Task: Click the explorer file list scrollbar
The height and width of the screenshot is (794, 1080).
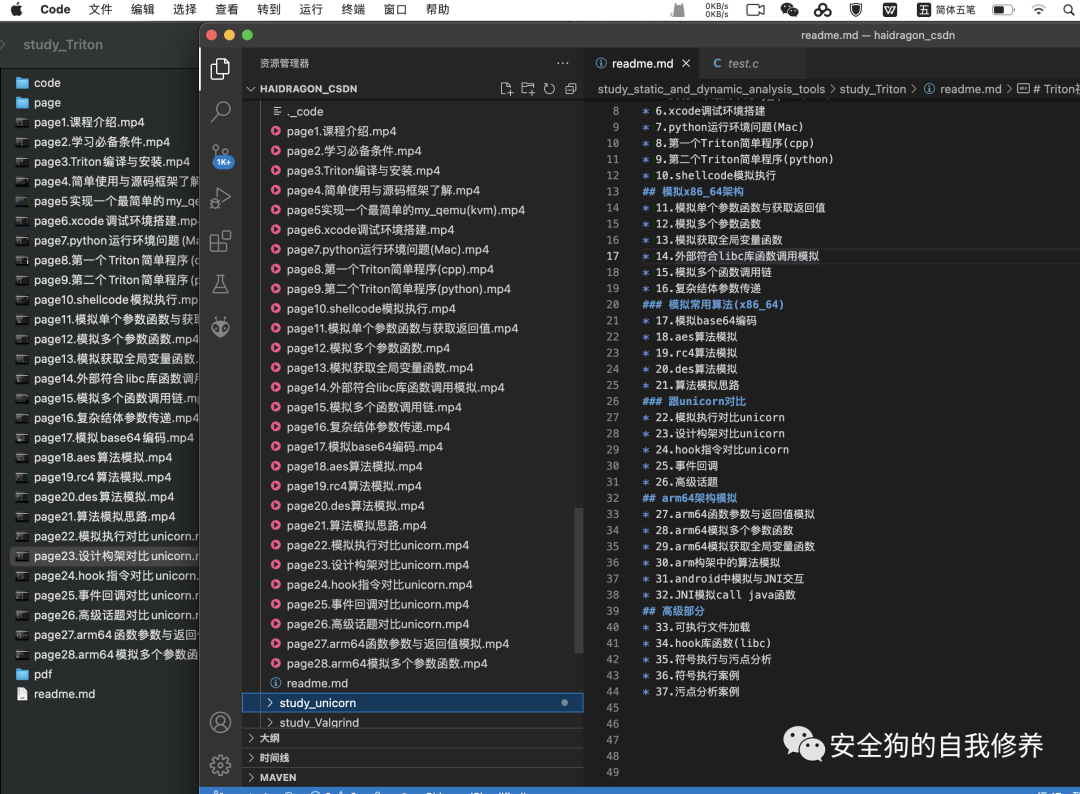Action: click(x=579, y=581)
